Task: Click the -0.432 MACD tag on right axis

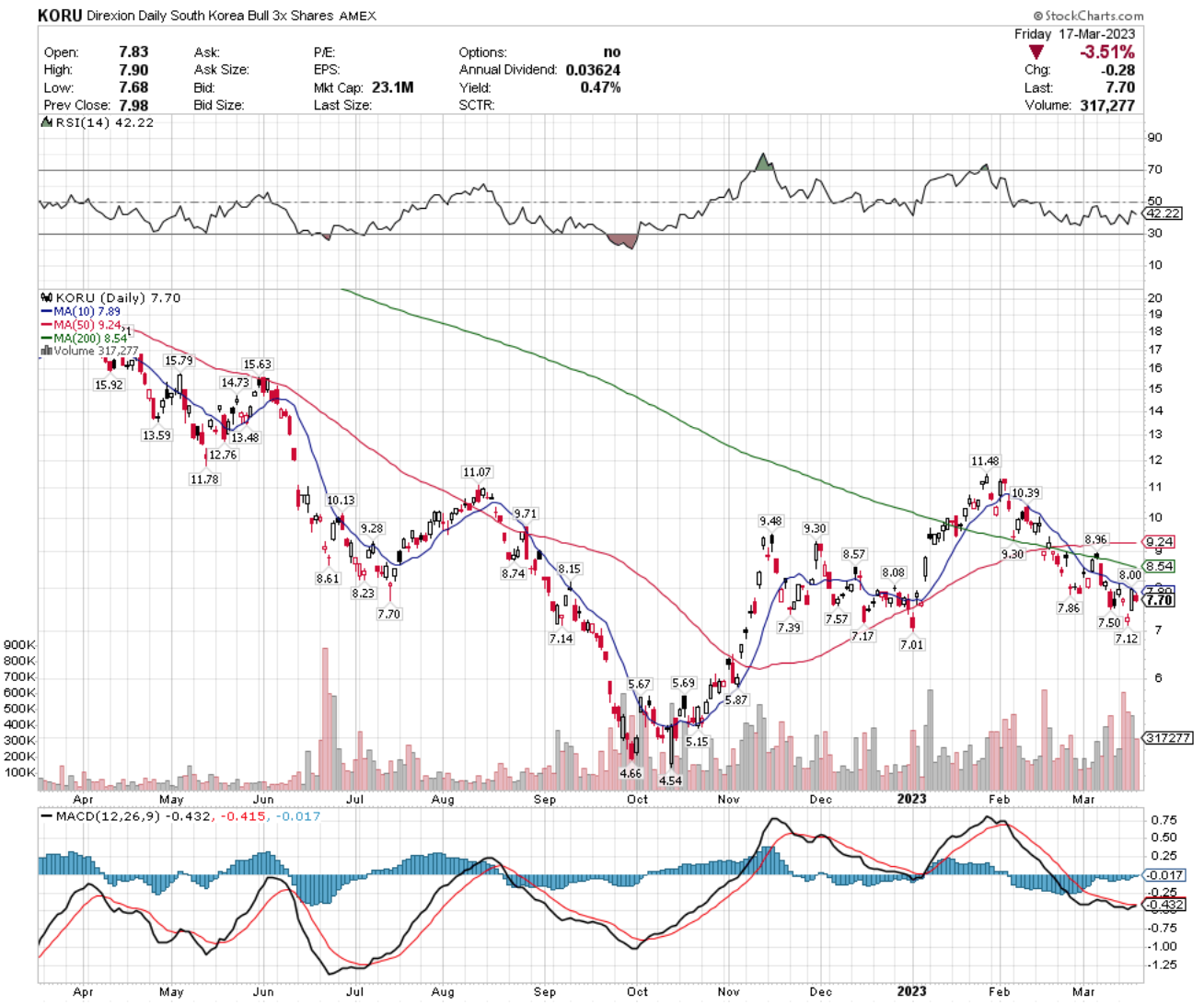Action: click(x=1165, y=905)
